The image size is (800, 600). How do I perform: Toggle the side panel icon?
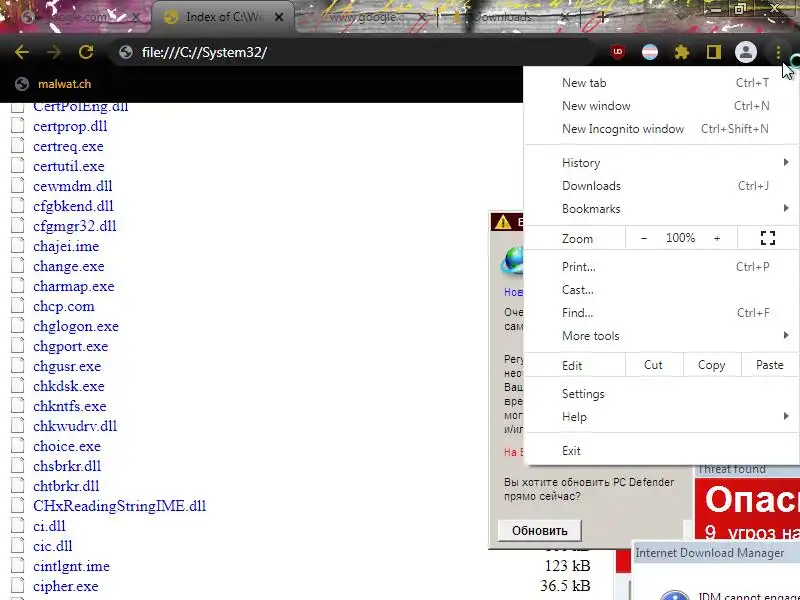714,52
